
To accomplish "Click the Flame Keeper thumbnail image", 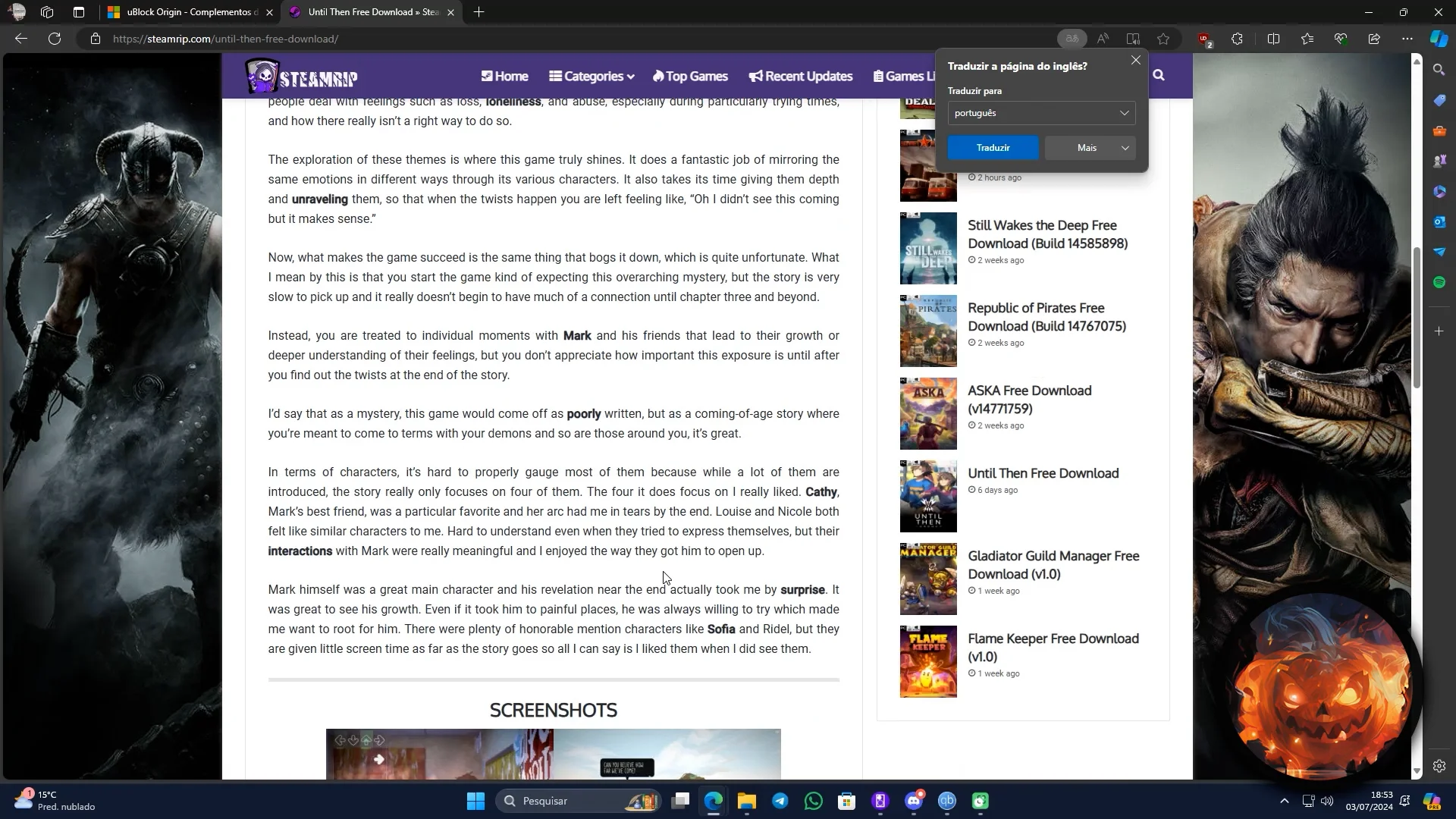I will [x=928, y=661].
